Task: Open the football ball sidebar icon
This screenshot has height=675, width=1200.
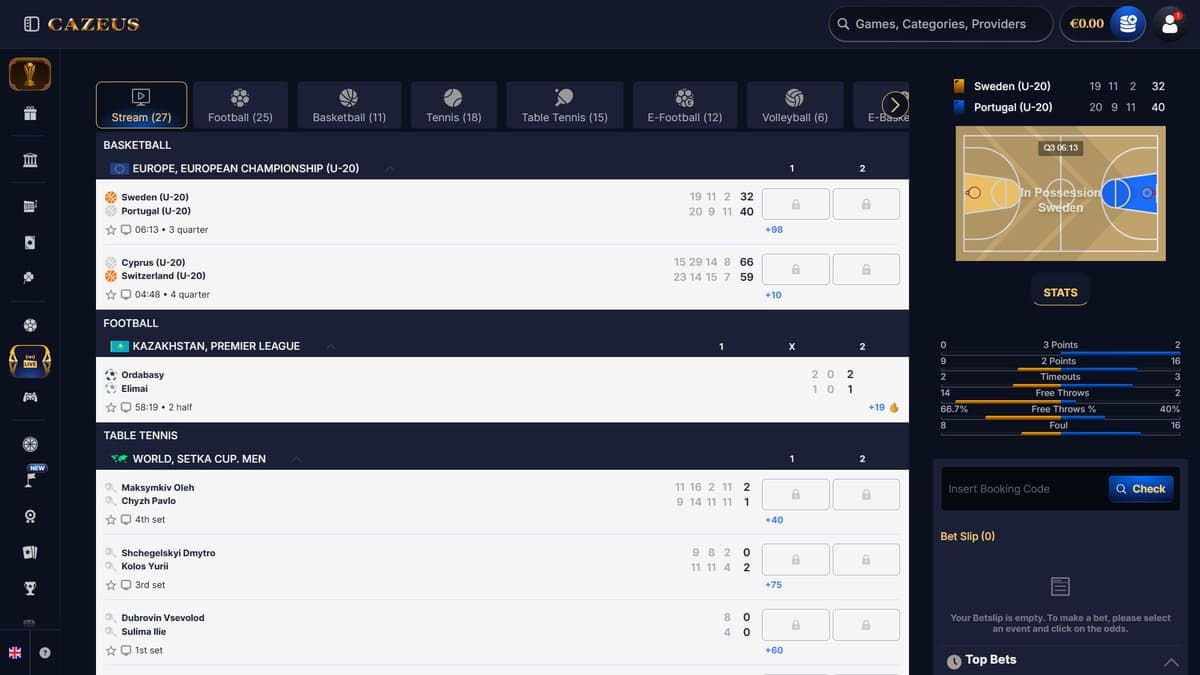Action: click(30, 325)
